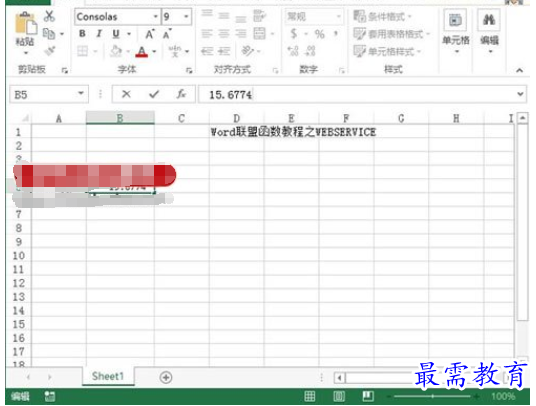Apply the red font color

[x=142, y=52]
